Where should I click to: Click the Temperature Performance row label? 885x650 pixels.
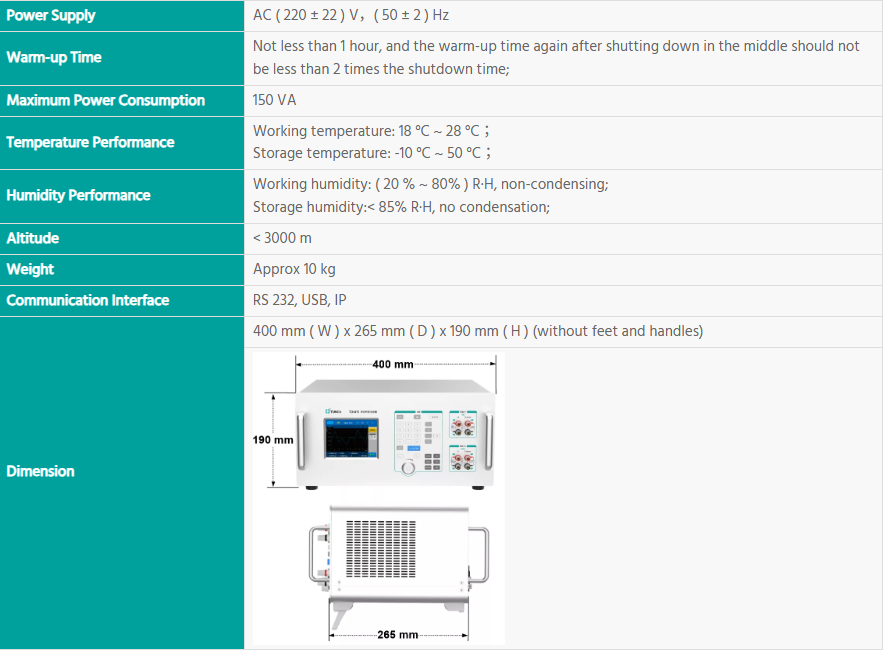click(x=90, y=142)
